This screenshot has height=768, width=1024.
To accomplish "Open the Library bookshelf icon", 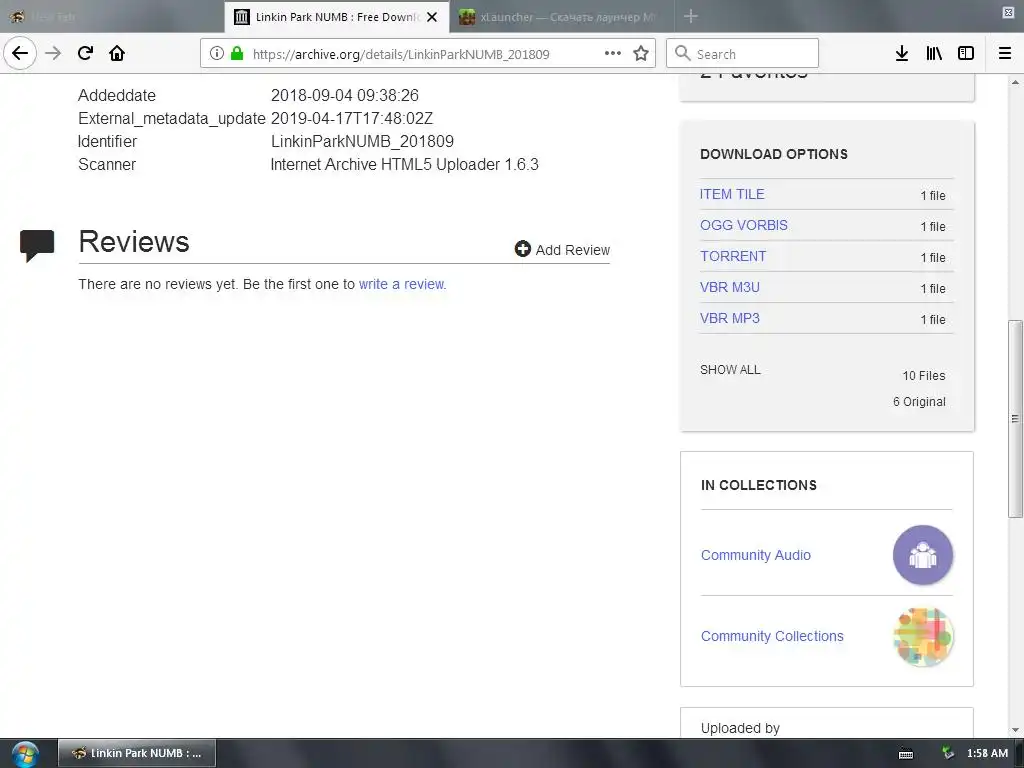I will pyautogui.click(x=934, y=53).
